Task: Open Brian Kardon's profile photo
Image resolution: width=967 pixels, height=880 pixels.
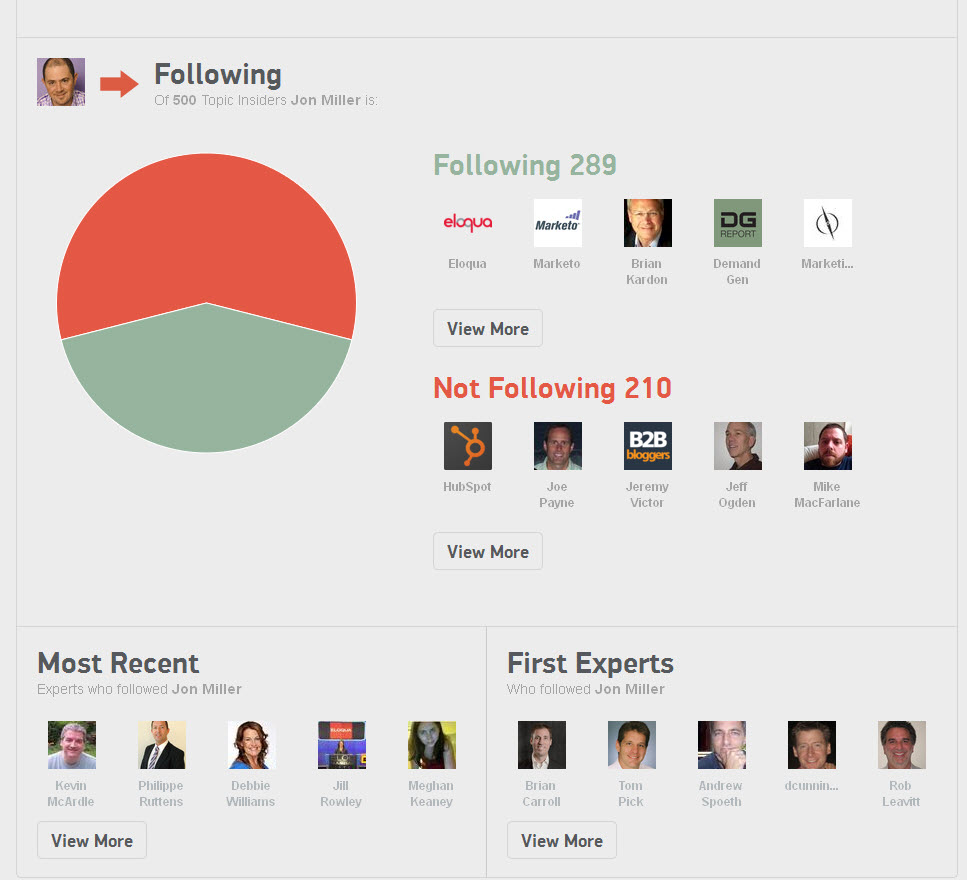Action: (647, 223)
